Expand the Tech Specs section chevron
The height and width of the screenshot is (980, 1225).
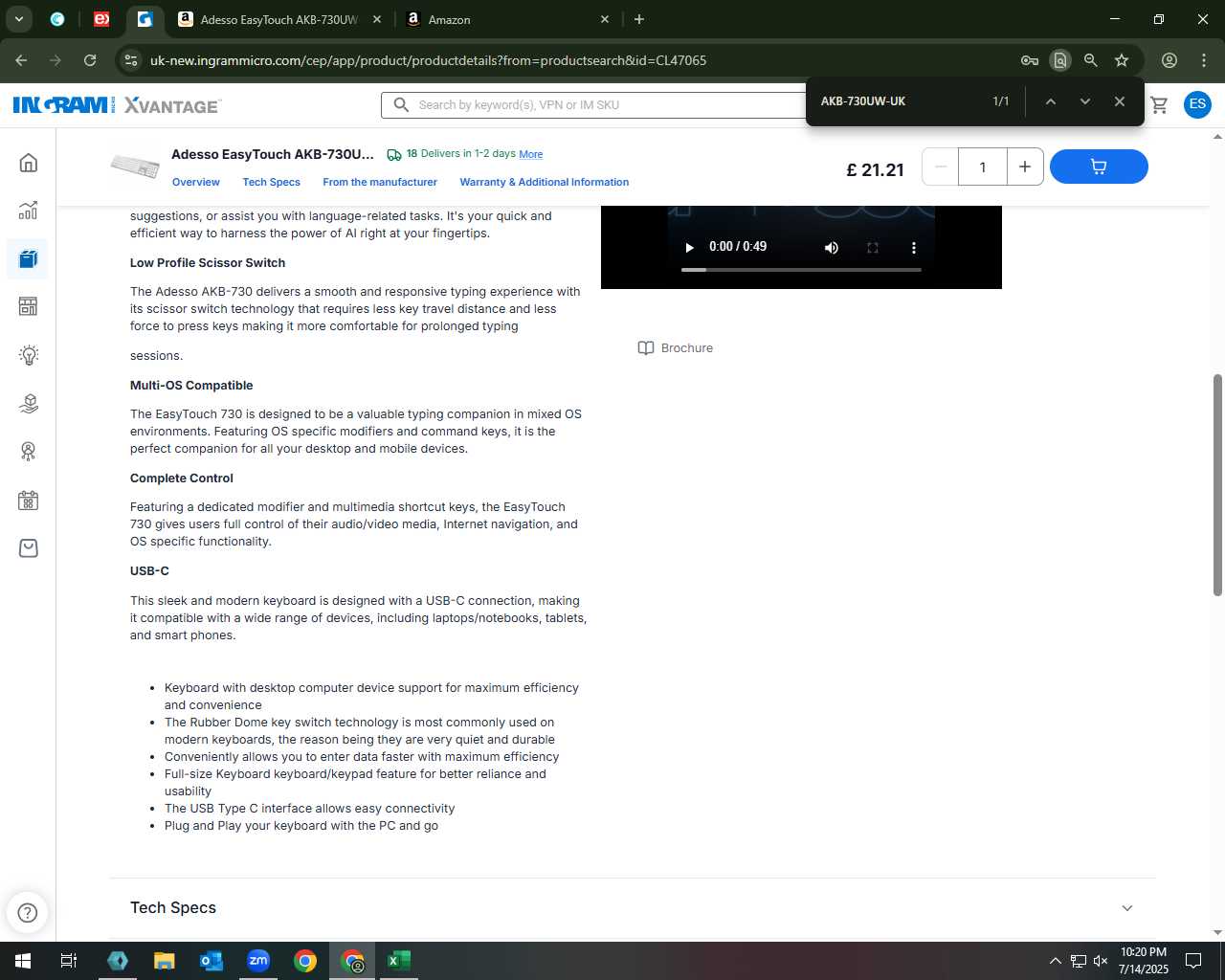[x=1127, y=908]
